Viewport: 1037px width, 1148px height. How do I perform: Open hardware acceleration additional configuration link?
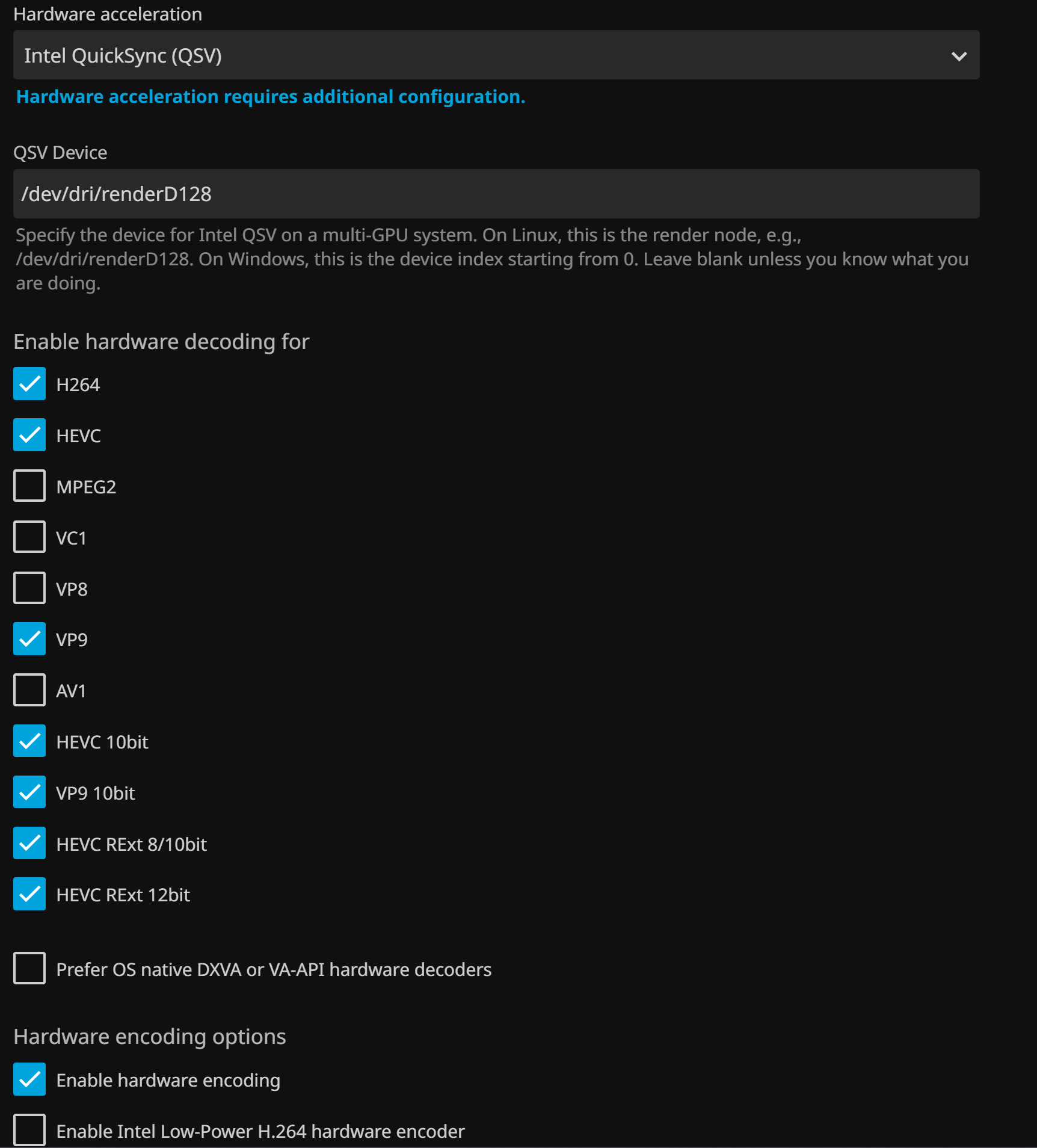click(x=271, y=97)
